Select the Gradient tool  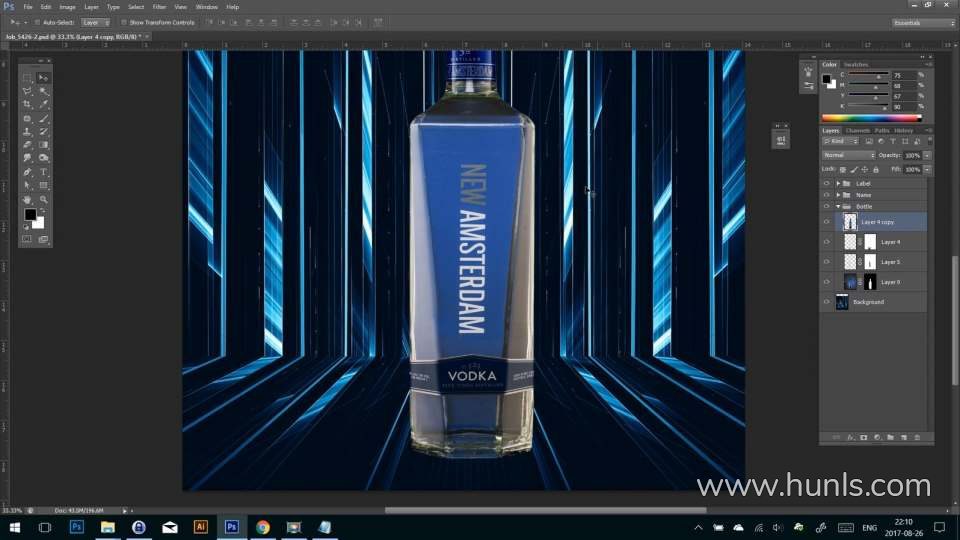click(43, 145)
